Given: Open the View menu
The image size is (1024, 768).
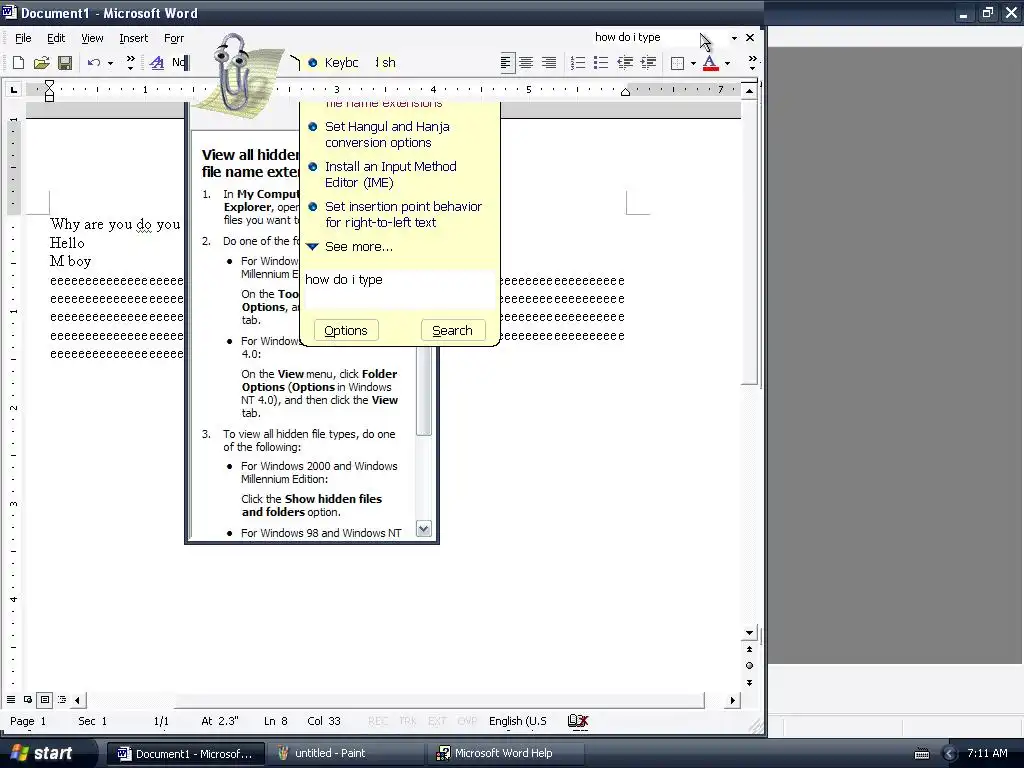Looking at the screenshot, I should click(92, 38).
